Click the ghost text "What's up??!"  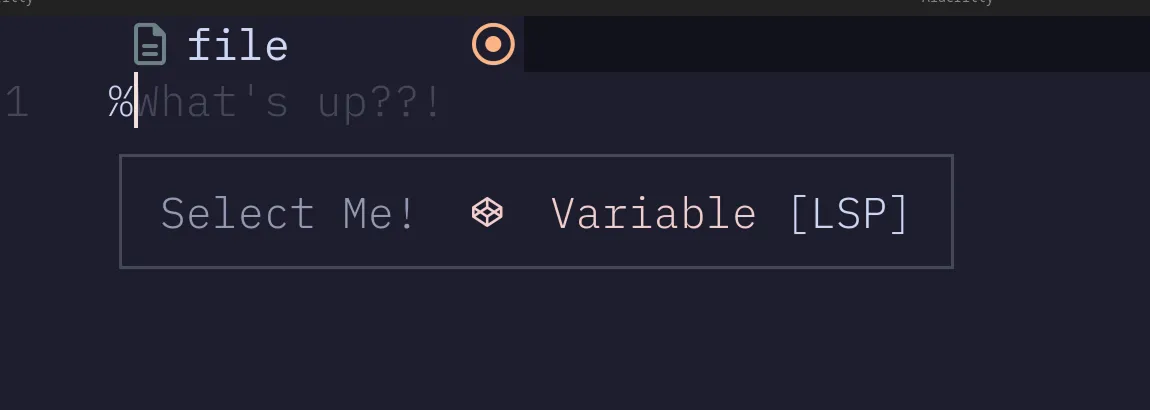tap(290, 103)
